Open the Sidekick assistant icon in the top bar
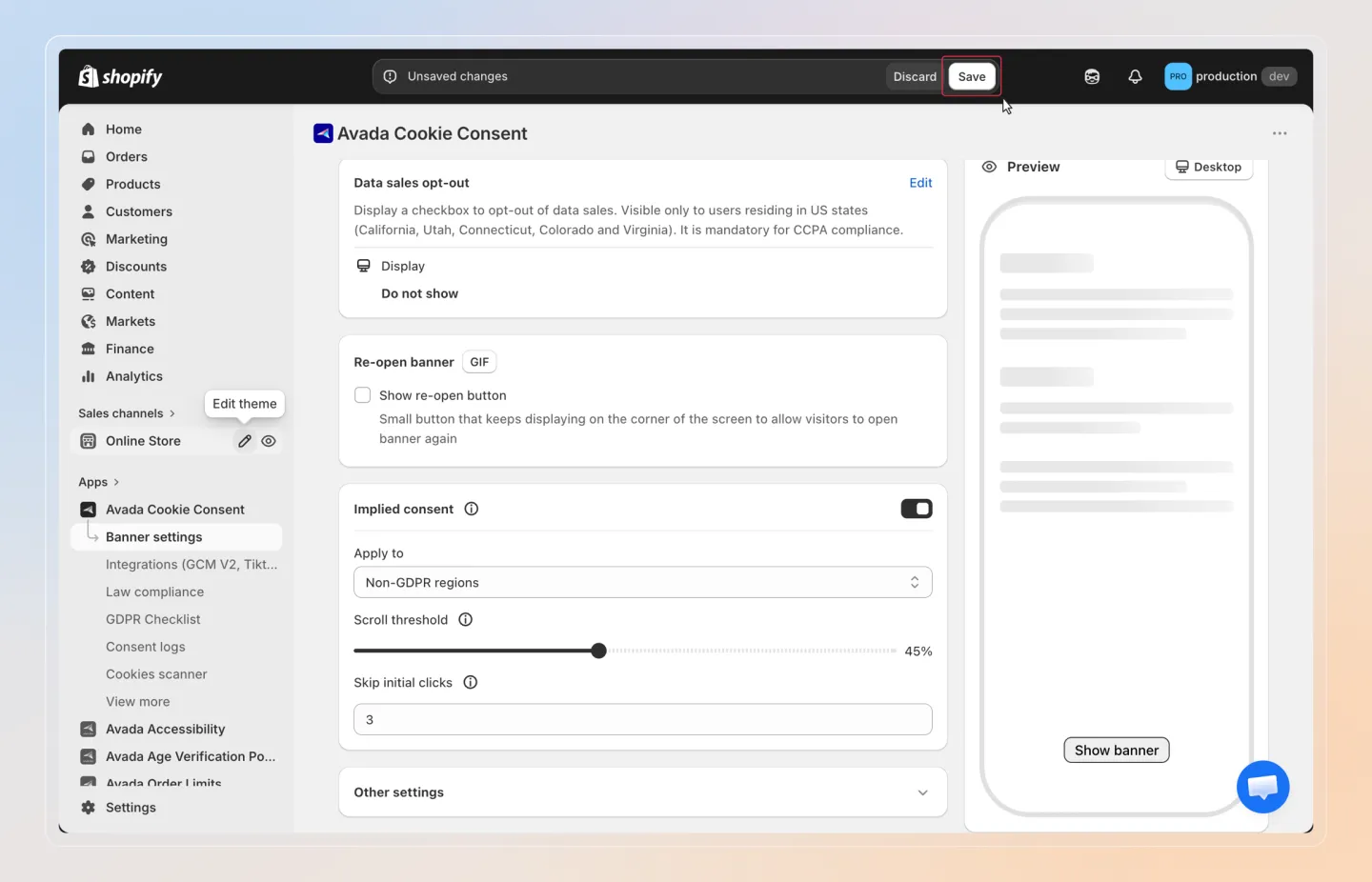This screenshot has height=882, width=1372. 1092,76
